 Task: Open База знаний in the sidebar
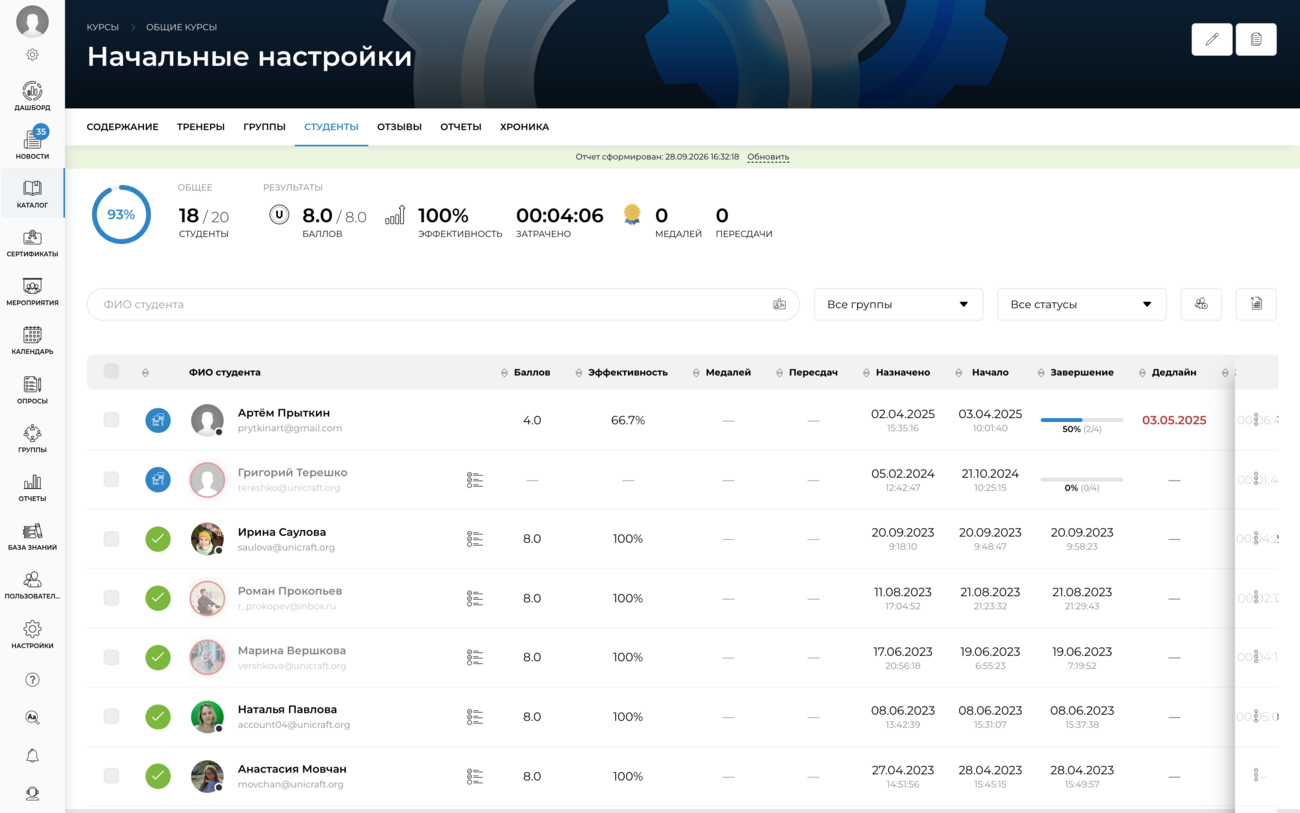pyautogui.click(x=32, y=536)
